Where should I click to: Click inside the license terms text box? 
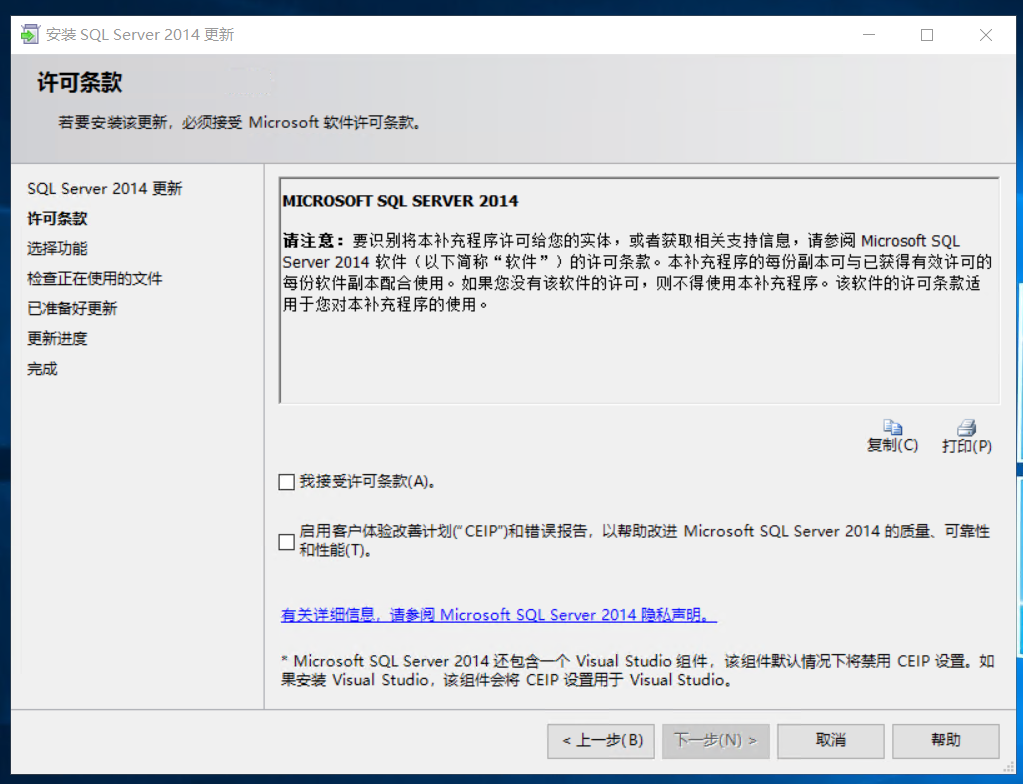639,290
